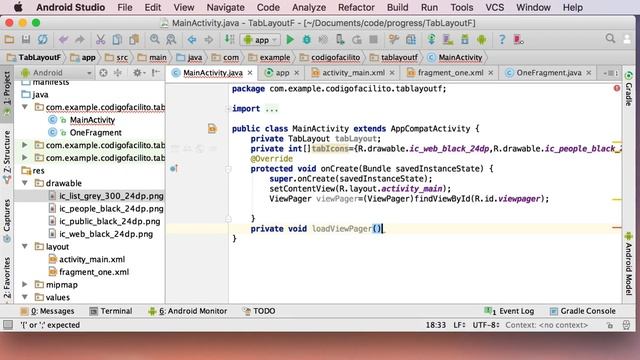Click the Make Project icon
Viewport: 640px width, 360px height.
229,40
